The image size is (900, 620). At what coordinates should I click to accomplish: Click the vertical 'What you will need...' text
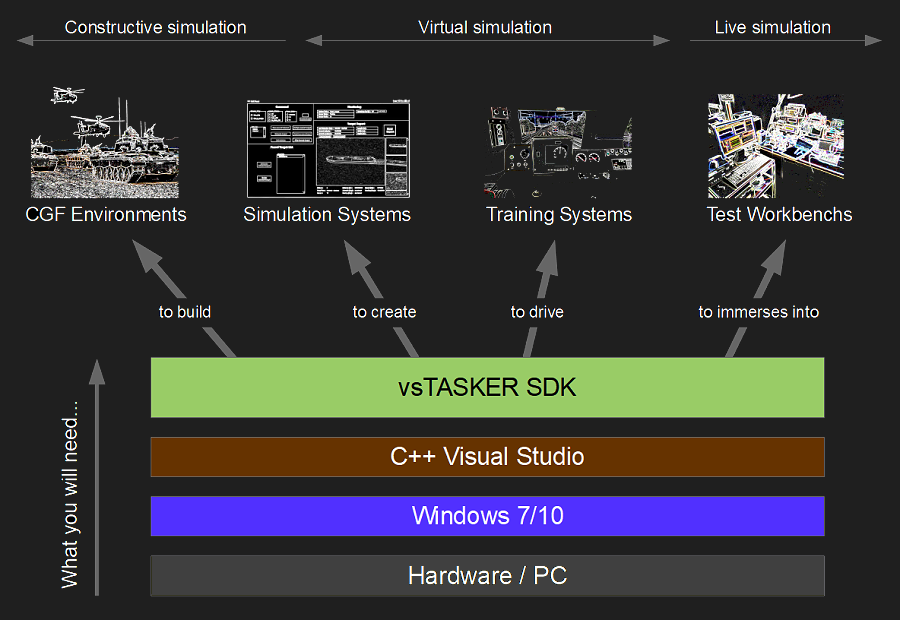click(x=69, y=495)
